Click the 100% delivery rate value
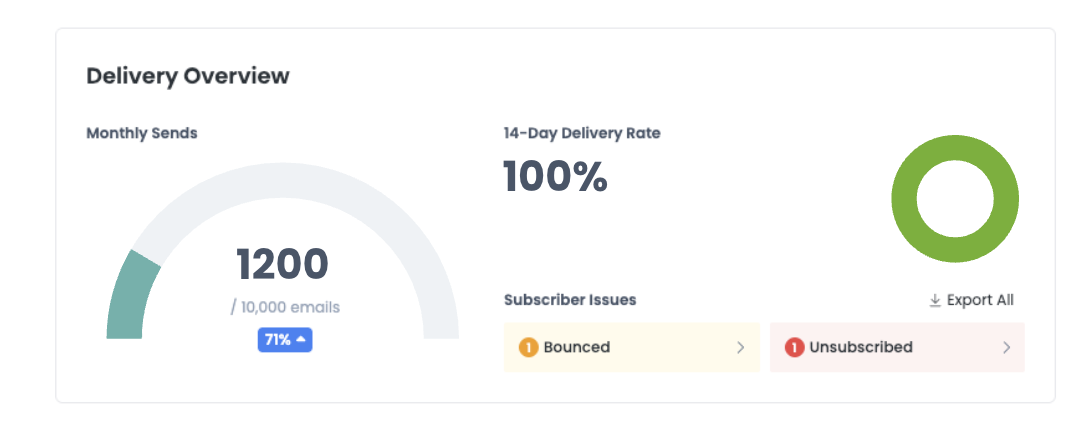The height and width of the screenshot is (424, 1070). (x=555, y=177)
